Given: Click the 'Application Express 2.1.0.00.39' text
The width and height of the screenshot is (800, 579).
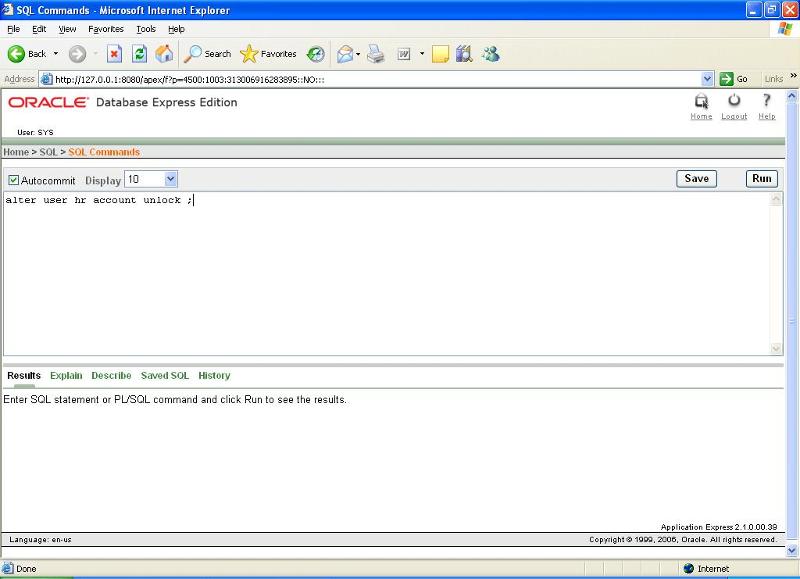Looking at the screenshot, I should click(x=719, y=527).
